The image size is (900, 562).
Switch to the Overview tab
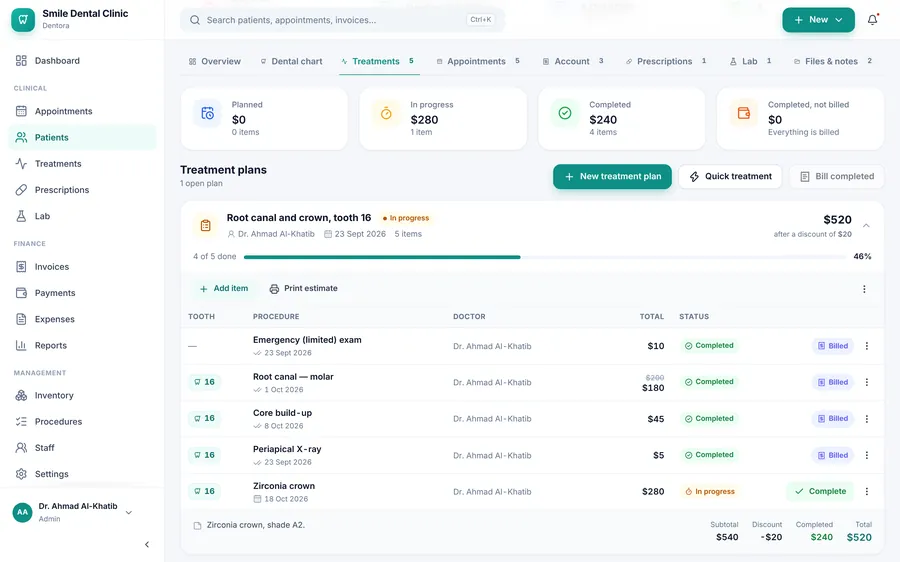[215, 61]
